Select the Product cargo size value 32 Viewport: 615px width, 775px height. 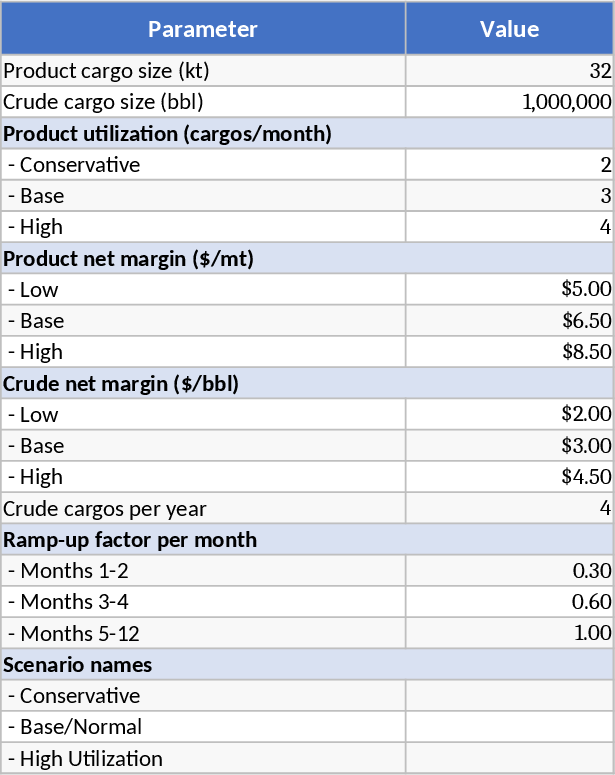[509, 71]
